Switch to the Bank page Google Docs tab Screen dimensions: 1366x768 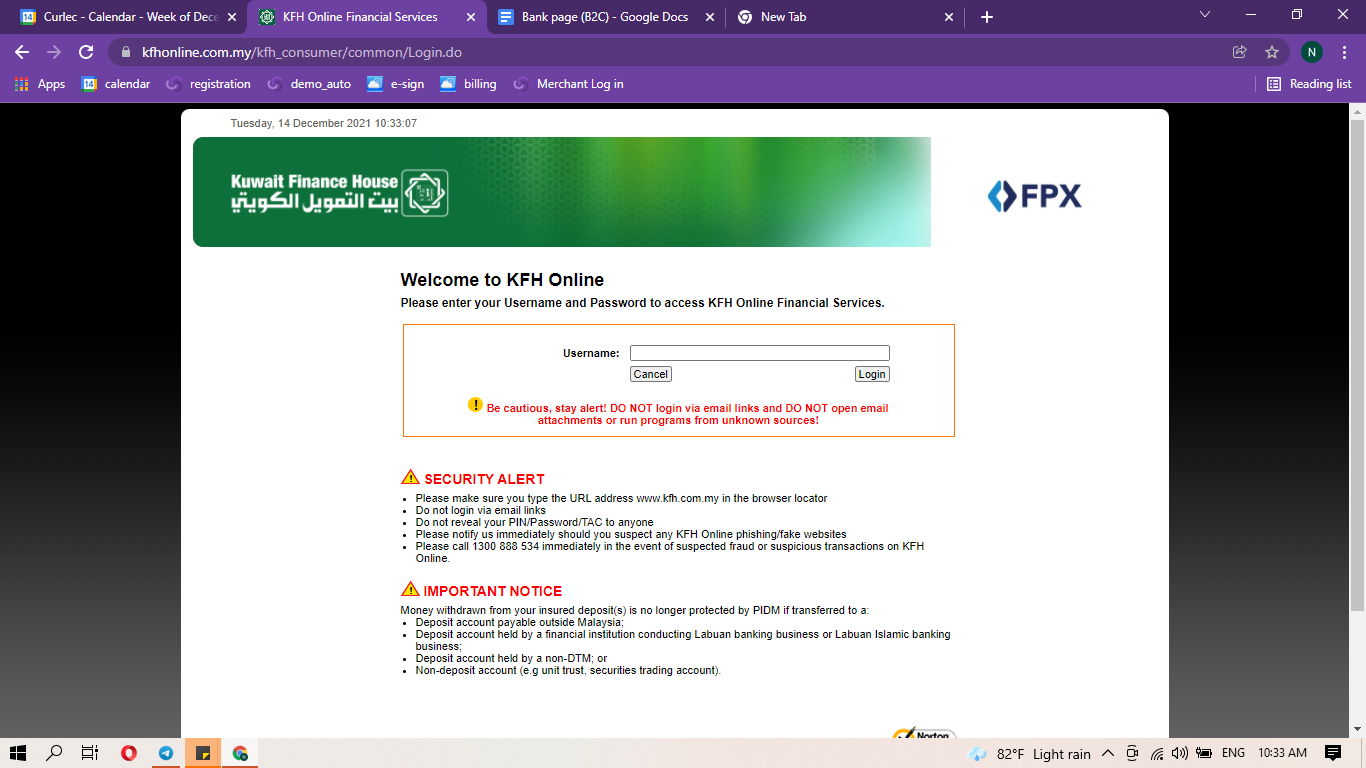[x=605, y=17]
